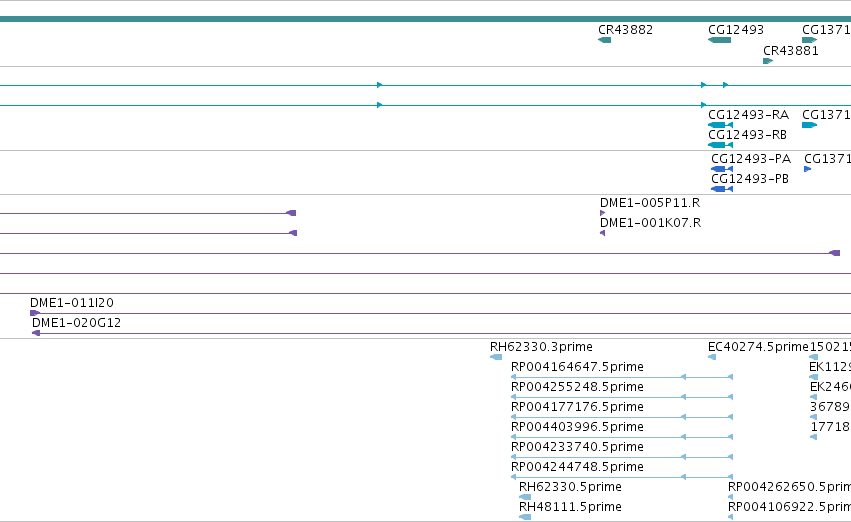Click the RP004255248.5prime label
The height and width of the screenshot is (522, 851).
pyautogui.click(x=577, y=387)
